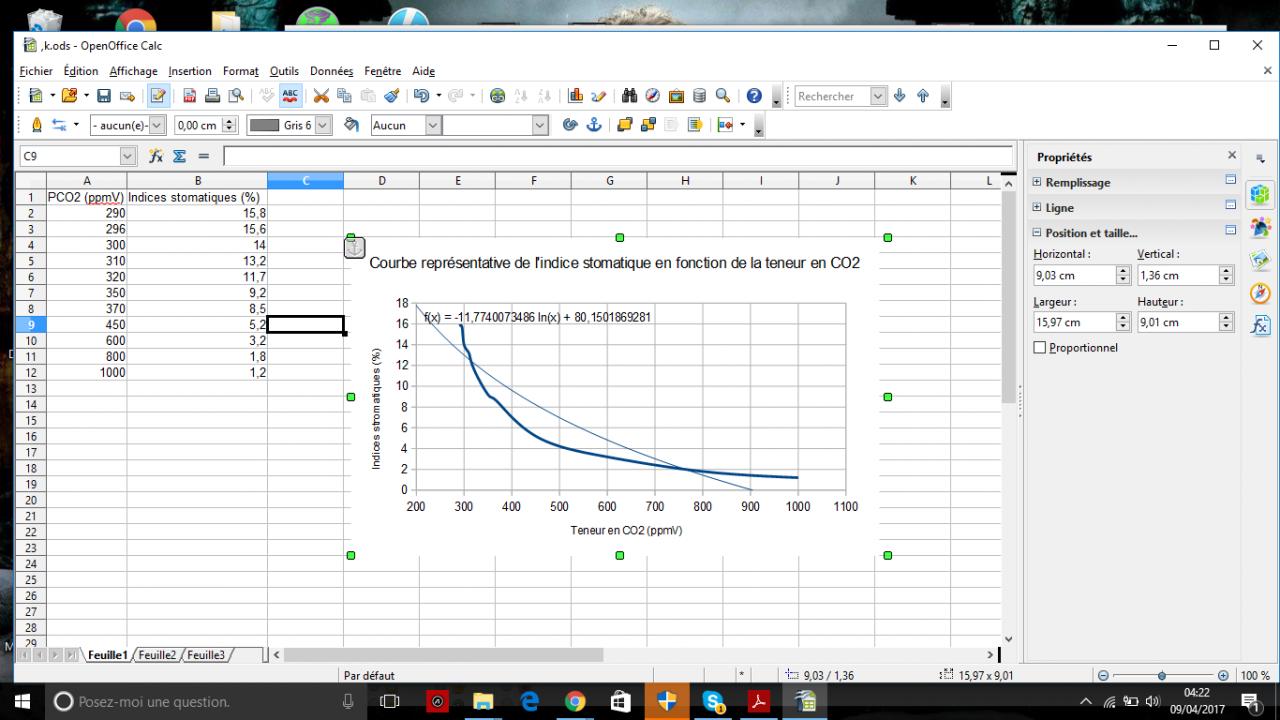Click the Anchor icon in drawing toolbar
This screenshot has height=720, width=1280.
594,125
